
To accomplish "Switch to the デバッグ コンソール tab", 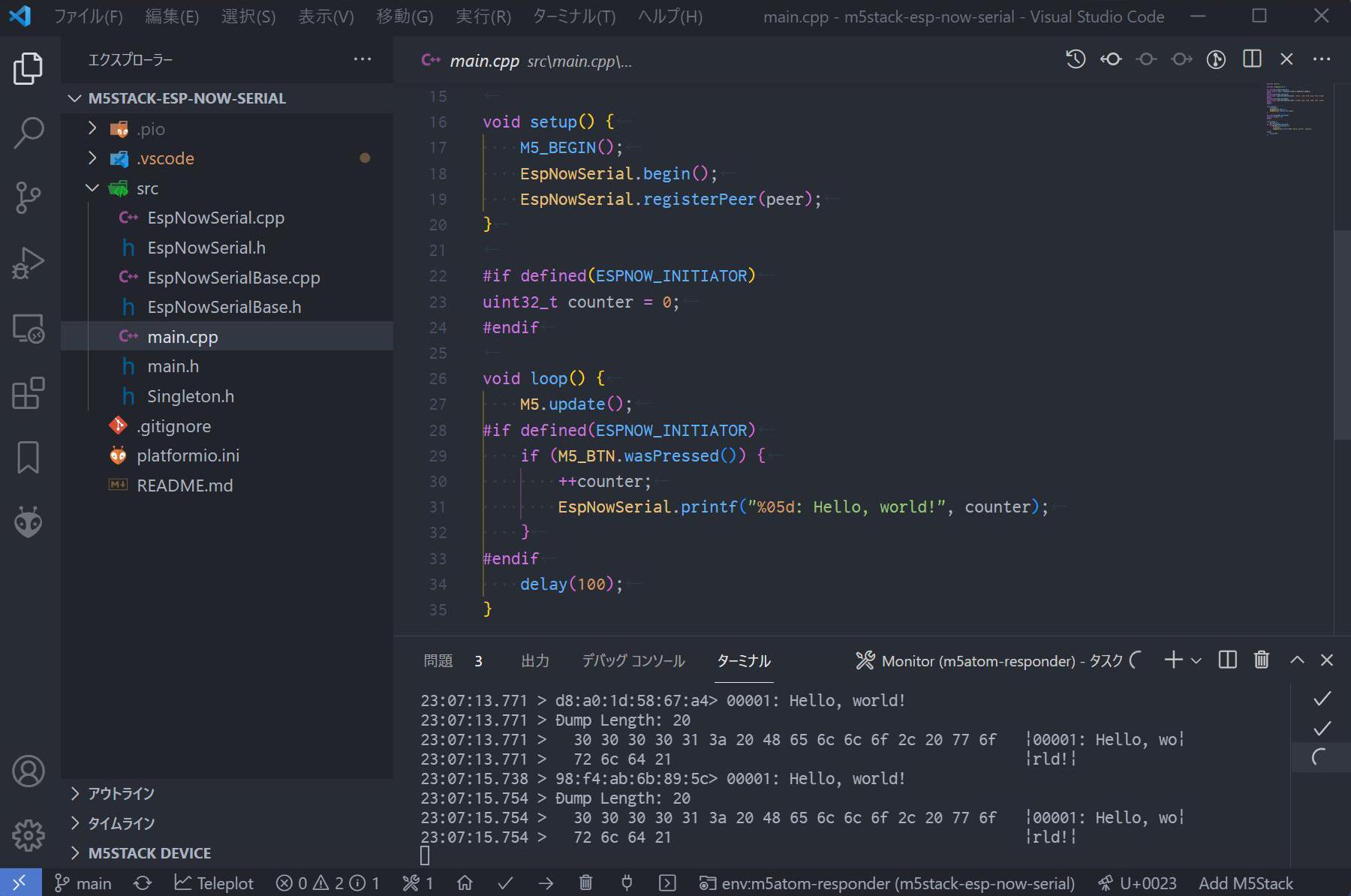I will tap(633, 661).
